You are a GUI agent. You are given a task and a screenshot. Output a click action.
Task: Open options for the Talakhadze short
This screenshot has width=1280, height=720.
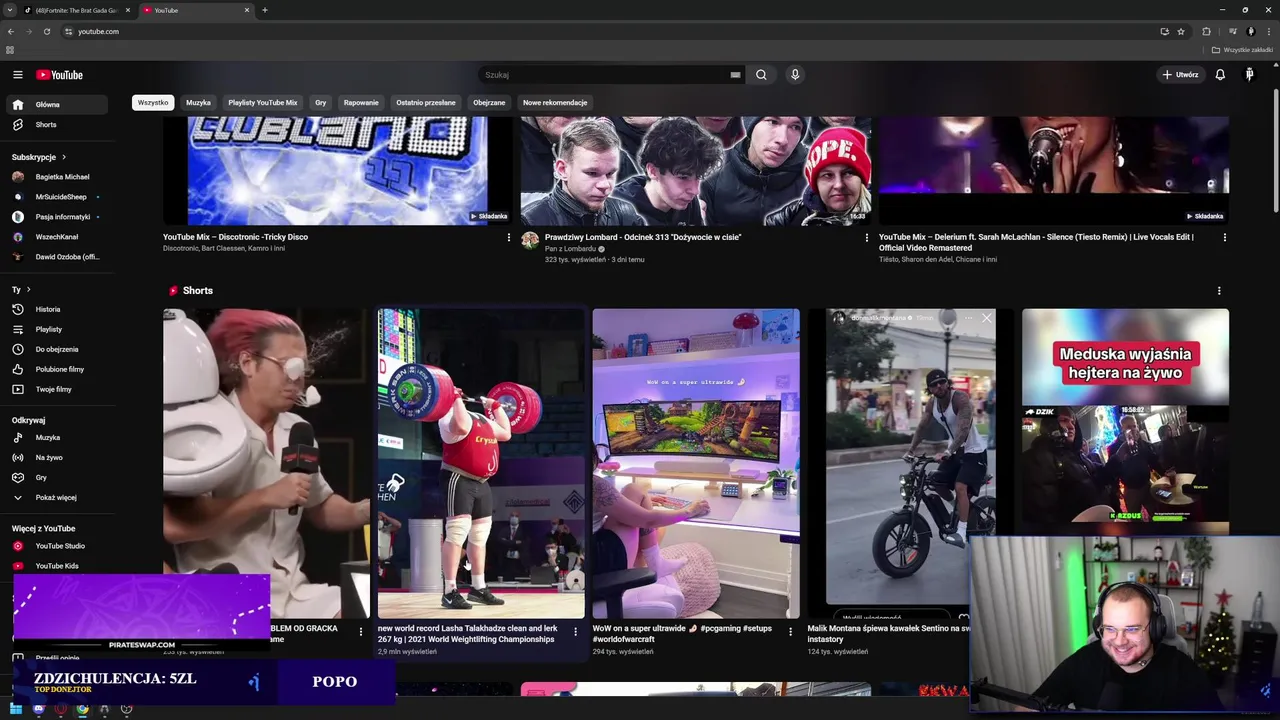pyautogui.click(x=575, y=632)
